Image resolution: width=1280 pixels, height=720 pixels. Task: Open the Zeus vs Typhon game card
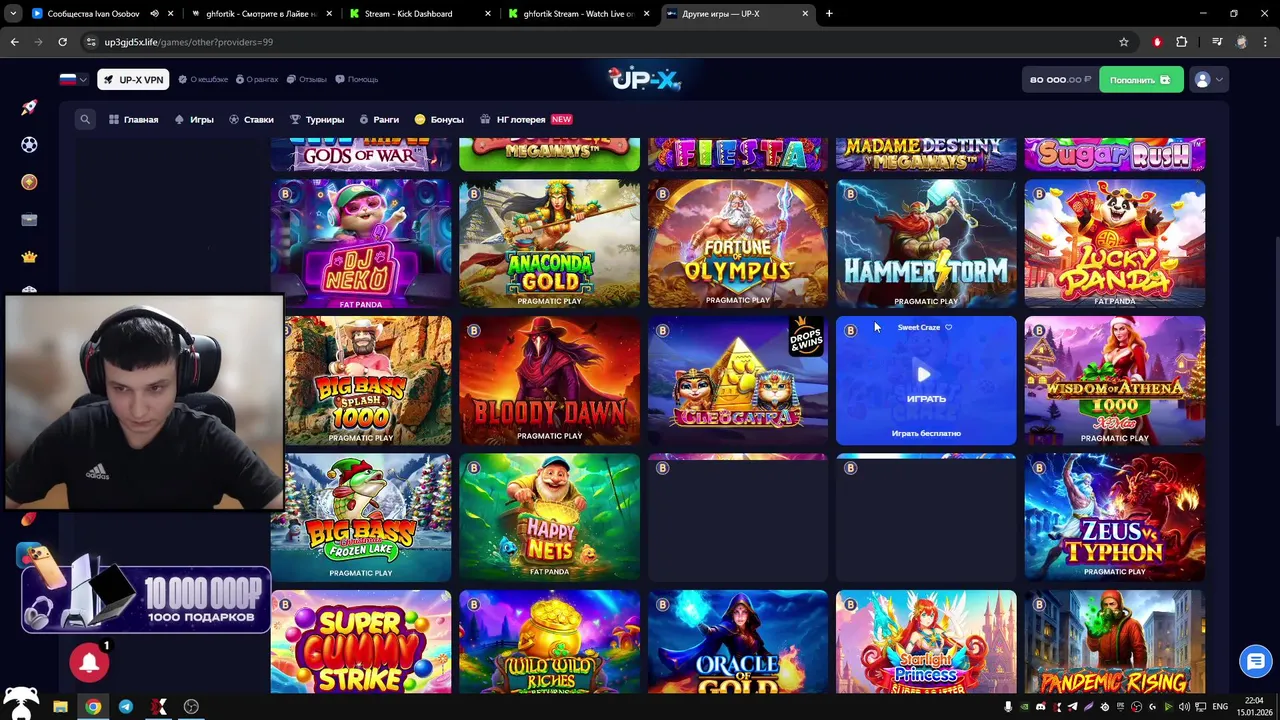point(1114,518)
